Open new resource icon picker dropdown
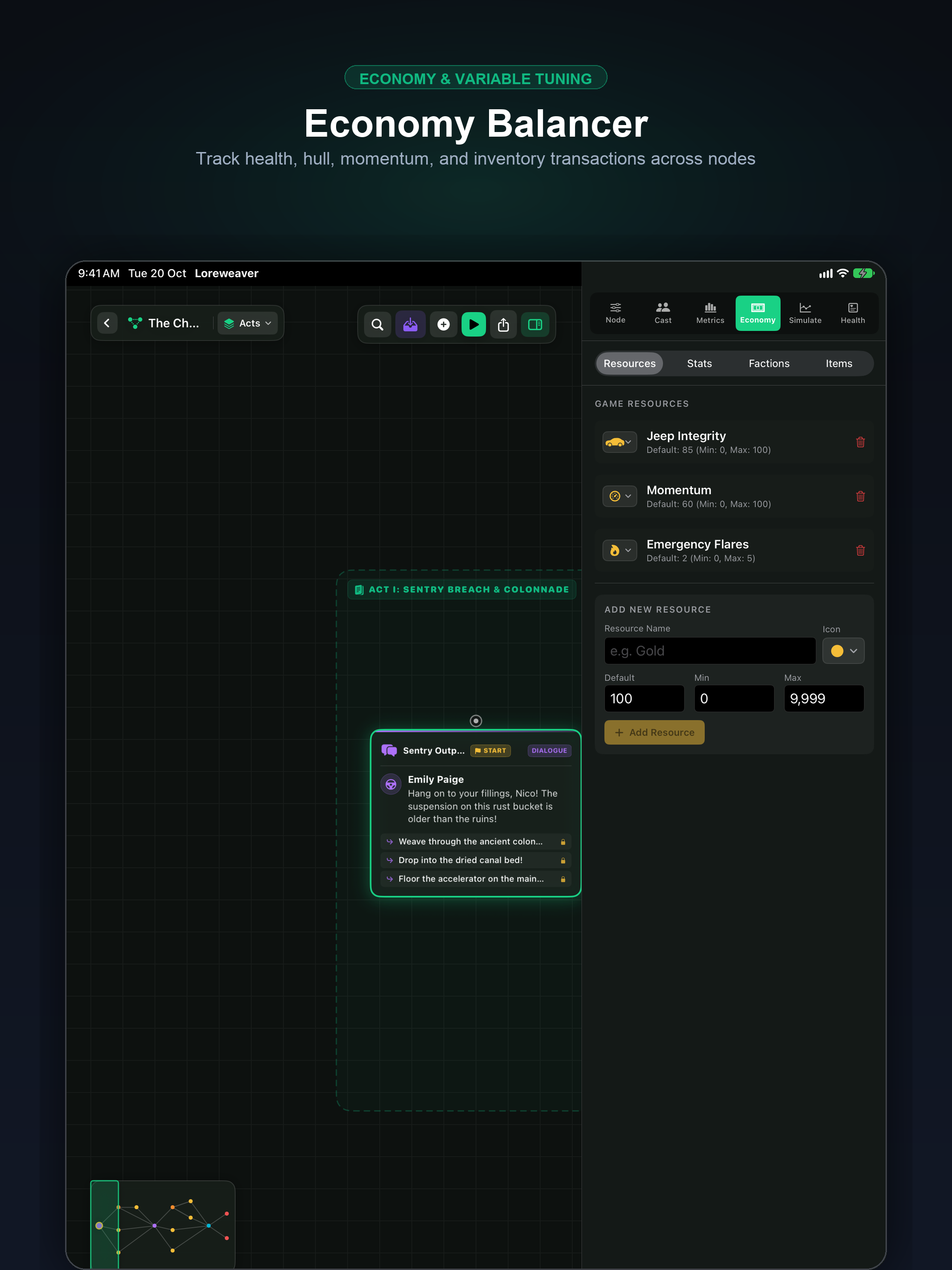952x1270 pixels. coord(843,650)
